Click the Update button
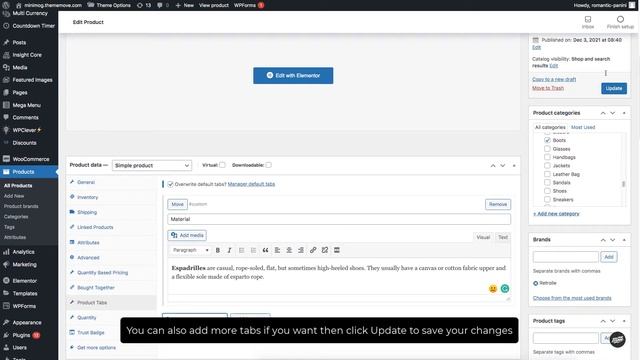Image resolution: width=640 pixels, height=360 pixels. tap(613, 89)
